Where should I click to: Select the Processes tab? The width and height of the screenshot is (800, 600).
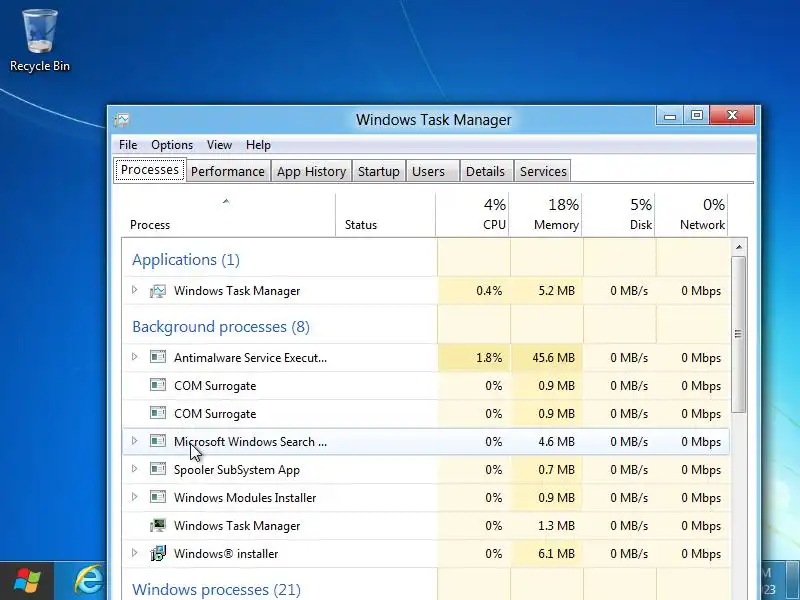(x=150, y=170)
